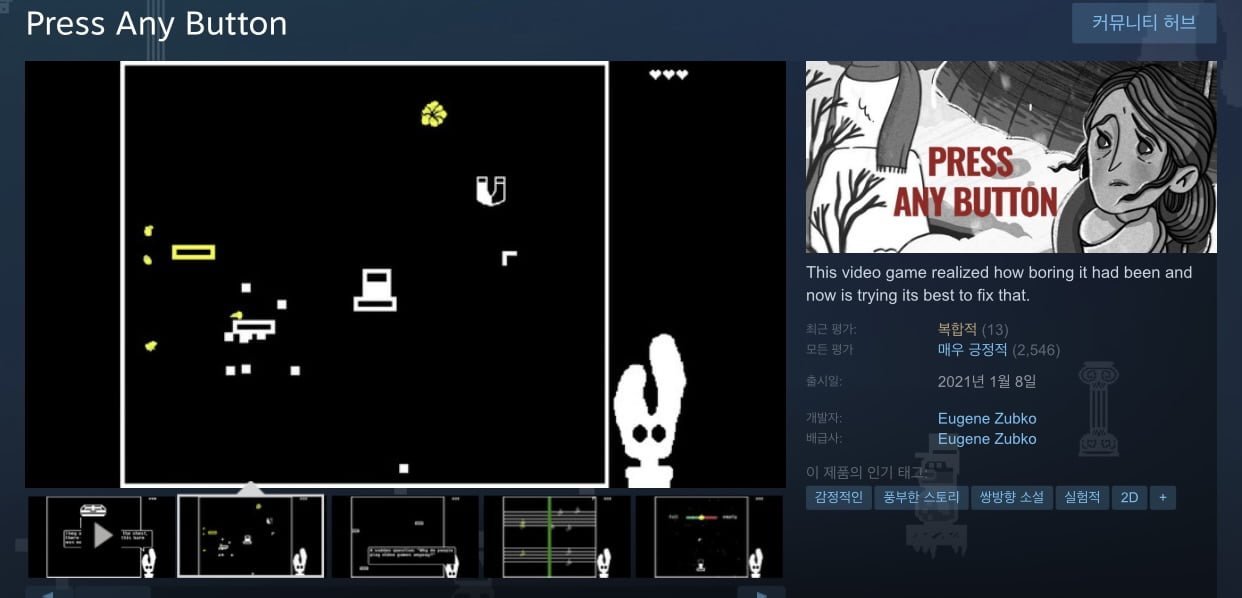The image size is (1242, 598).
Task: Select the 쌍방향 소설 tag
Action: coord(1011,497)
